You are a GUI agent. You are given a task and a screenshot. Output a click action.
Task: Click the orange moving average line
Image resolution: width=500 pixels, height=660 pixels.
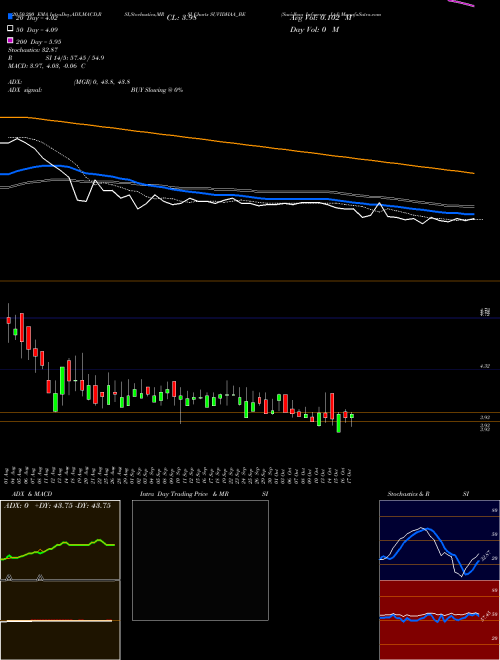click(x=236, y=143)
